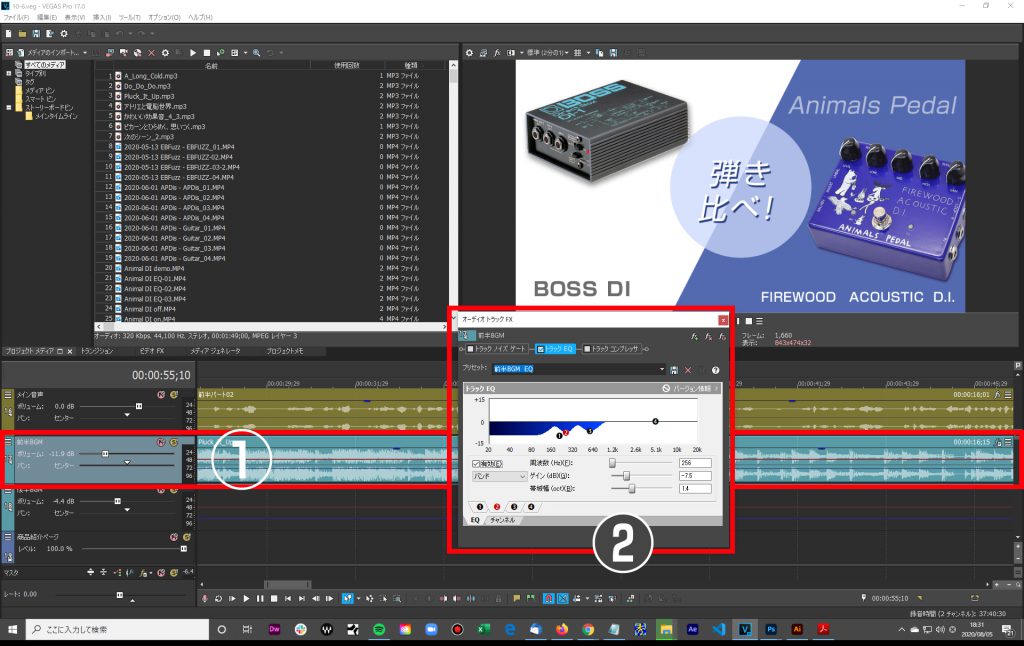Open project properties gear in main toolbar
Image resolution: width=1024 pixels, height=646 pixels.
coord(64,33)
